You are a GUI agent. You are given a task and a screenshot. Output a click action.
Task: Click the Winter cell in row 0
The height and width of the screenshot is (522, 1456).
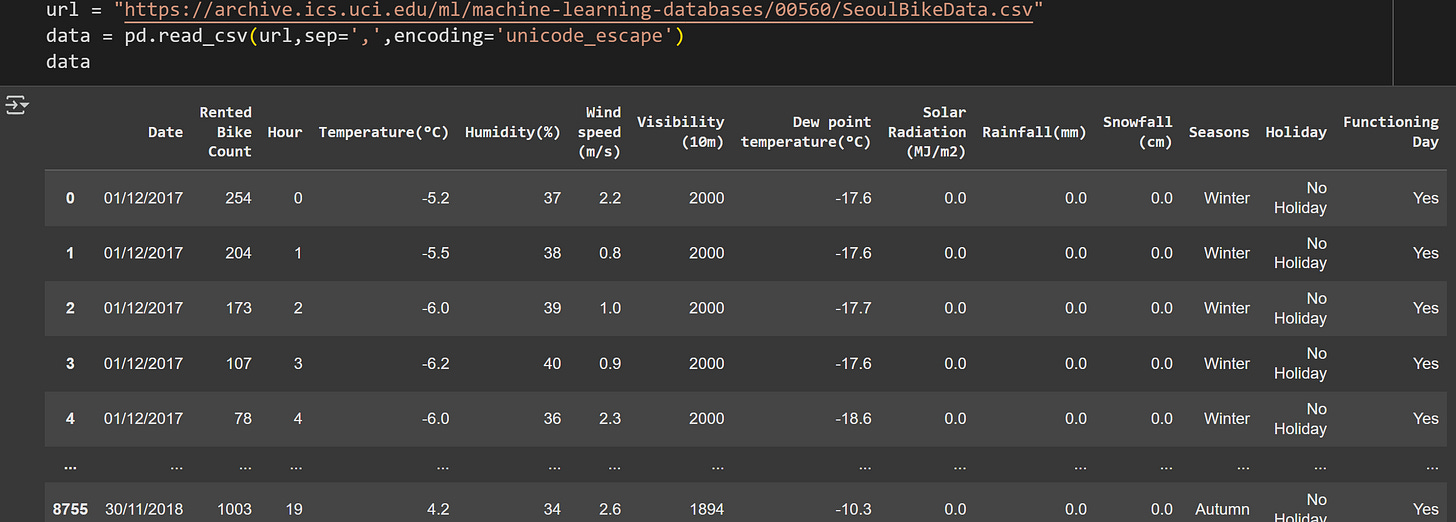1226,198
